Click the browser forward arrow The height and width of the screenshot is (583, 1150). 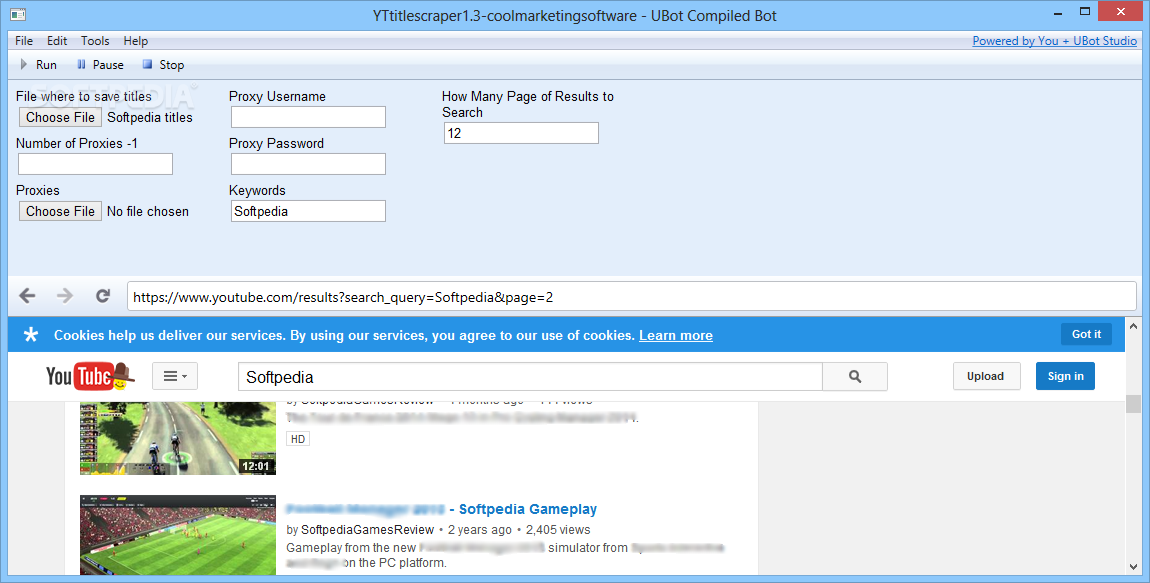65,296
